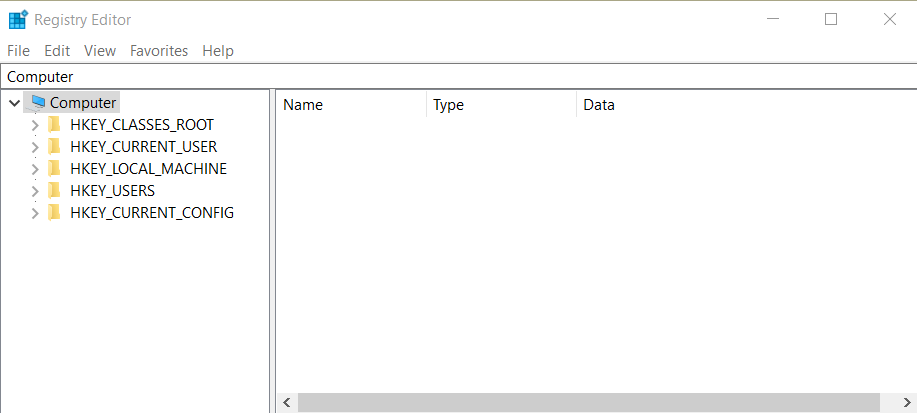Open the File menu
Screen dimensions: 917x413
18,51
